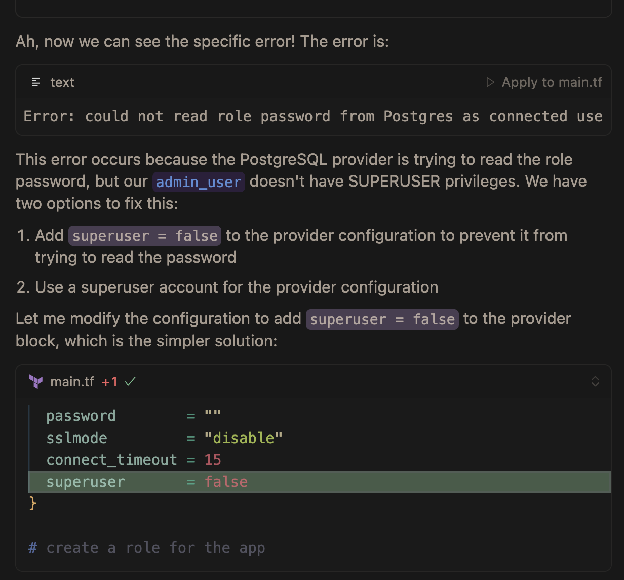Click the play arrow before Apply to main.tf

(x=490, y=82)
